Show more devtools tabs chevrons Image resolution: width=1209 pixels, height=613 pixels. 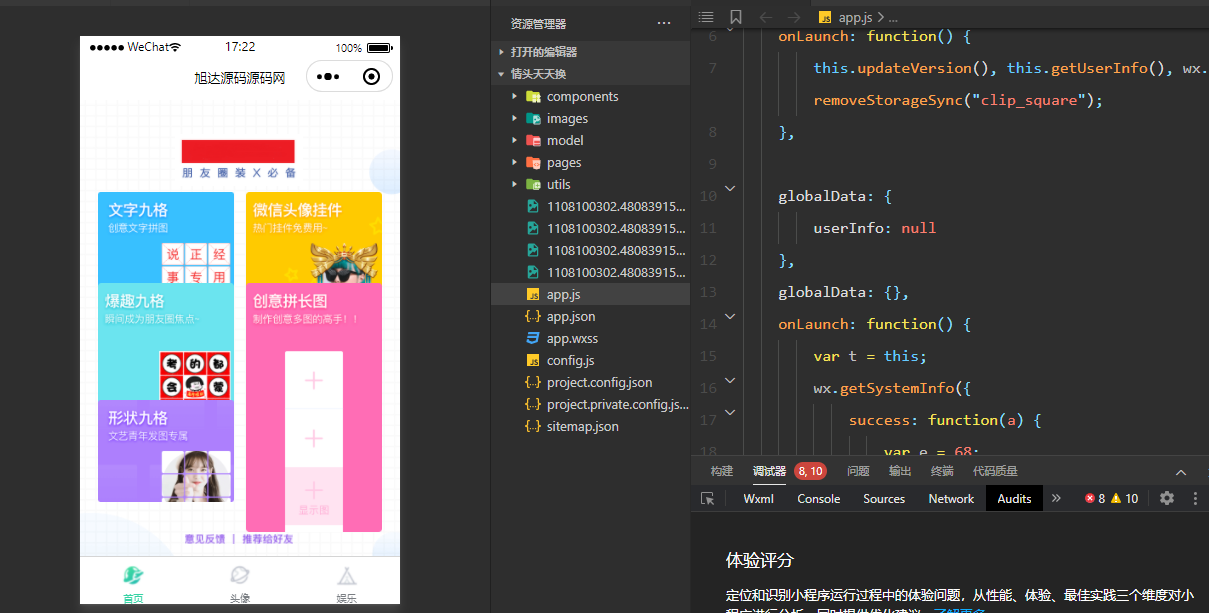click(1056, 498)
